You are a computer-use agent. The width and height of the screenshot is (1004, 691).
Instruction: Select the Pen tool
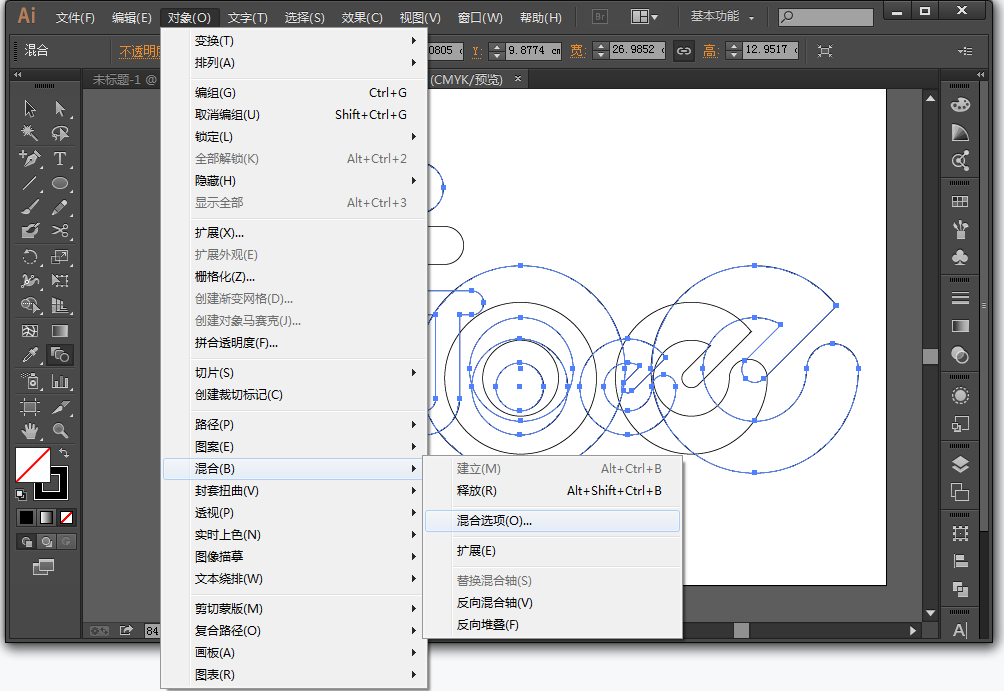pyautogui.click(x=30, y=158)
